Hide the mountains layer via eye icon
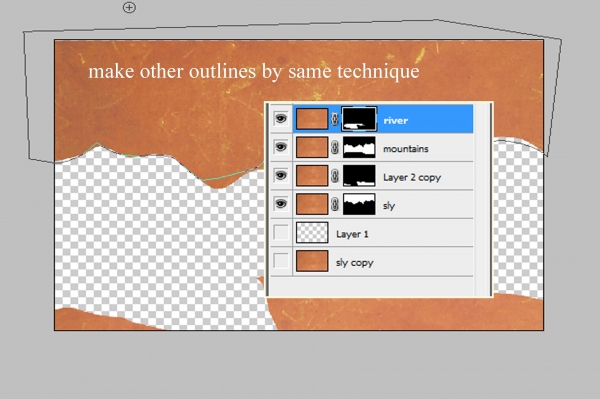This screenshot has height=399, width=600. [281, 147]
